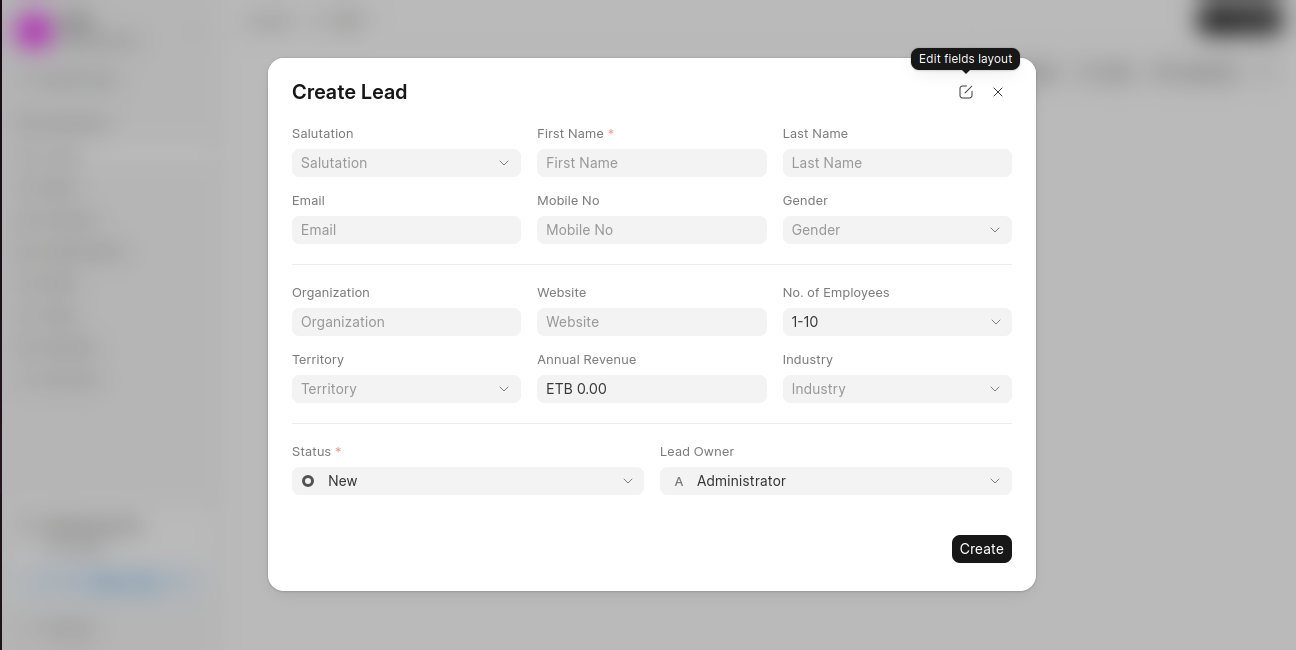Viewport: 1296px width, 650px height.
Task: Click into the Last Name field
Action: point(896,162)
